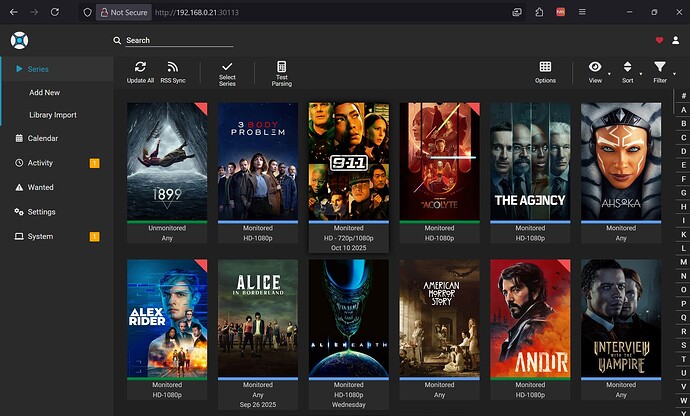The width and height of the screenshot is (690, 416).
Task: Open Library Import page
Action: (x=53, y=115)
